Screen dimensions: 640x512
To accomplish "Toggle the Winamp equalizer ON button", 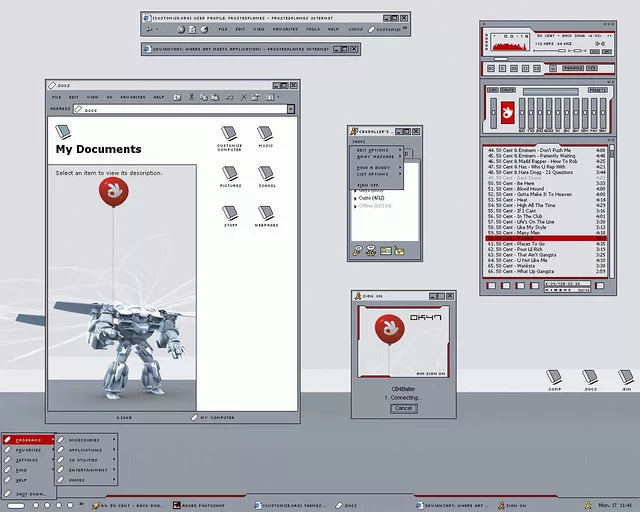I will point(491,90).
